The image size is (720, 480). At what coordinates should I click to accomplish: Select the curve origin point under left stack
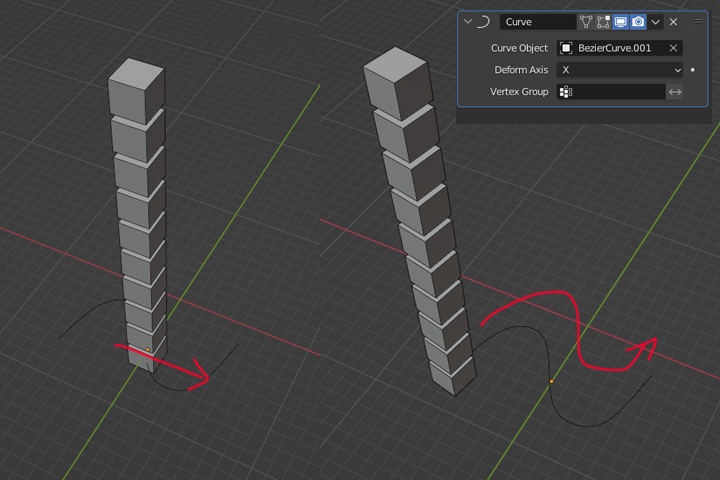point(147,350)
